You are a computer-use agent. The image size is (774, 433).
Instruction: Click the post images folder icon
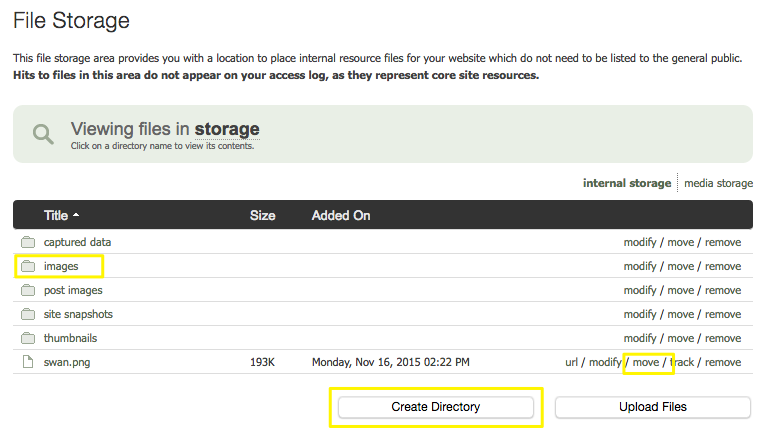28,290
